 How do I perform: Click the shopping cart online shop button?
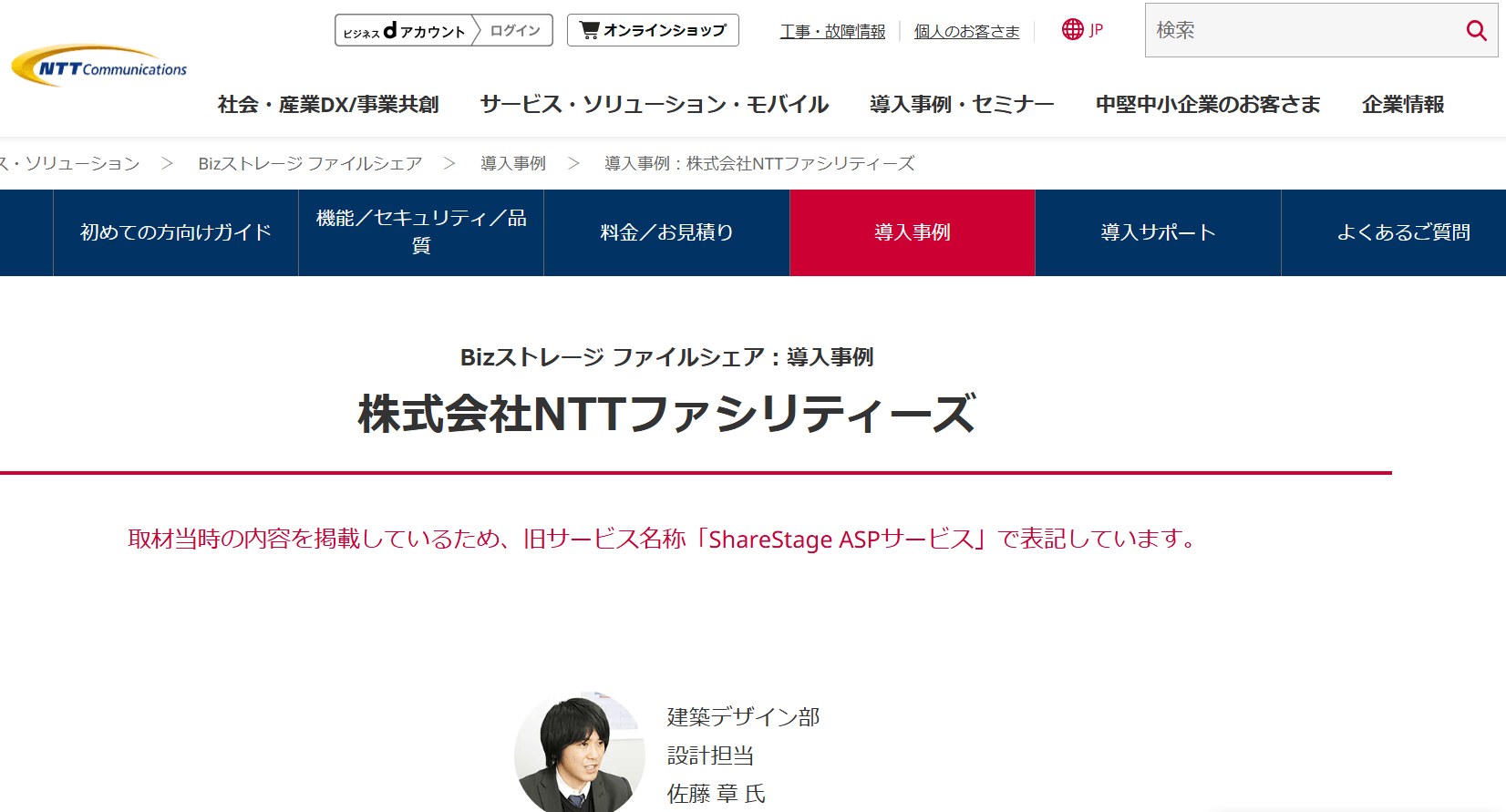653,30
